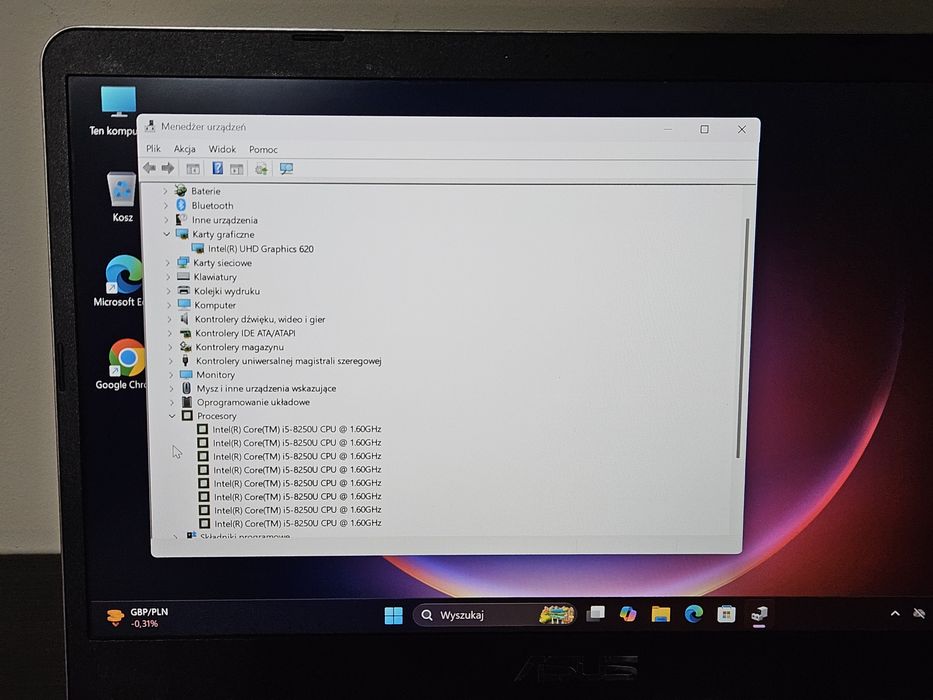Click the Baterie battery icon

(180, 190)
